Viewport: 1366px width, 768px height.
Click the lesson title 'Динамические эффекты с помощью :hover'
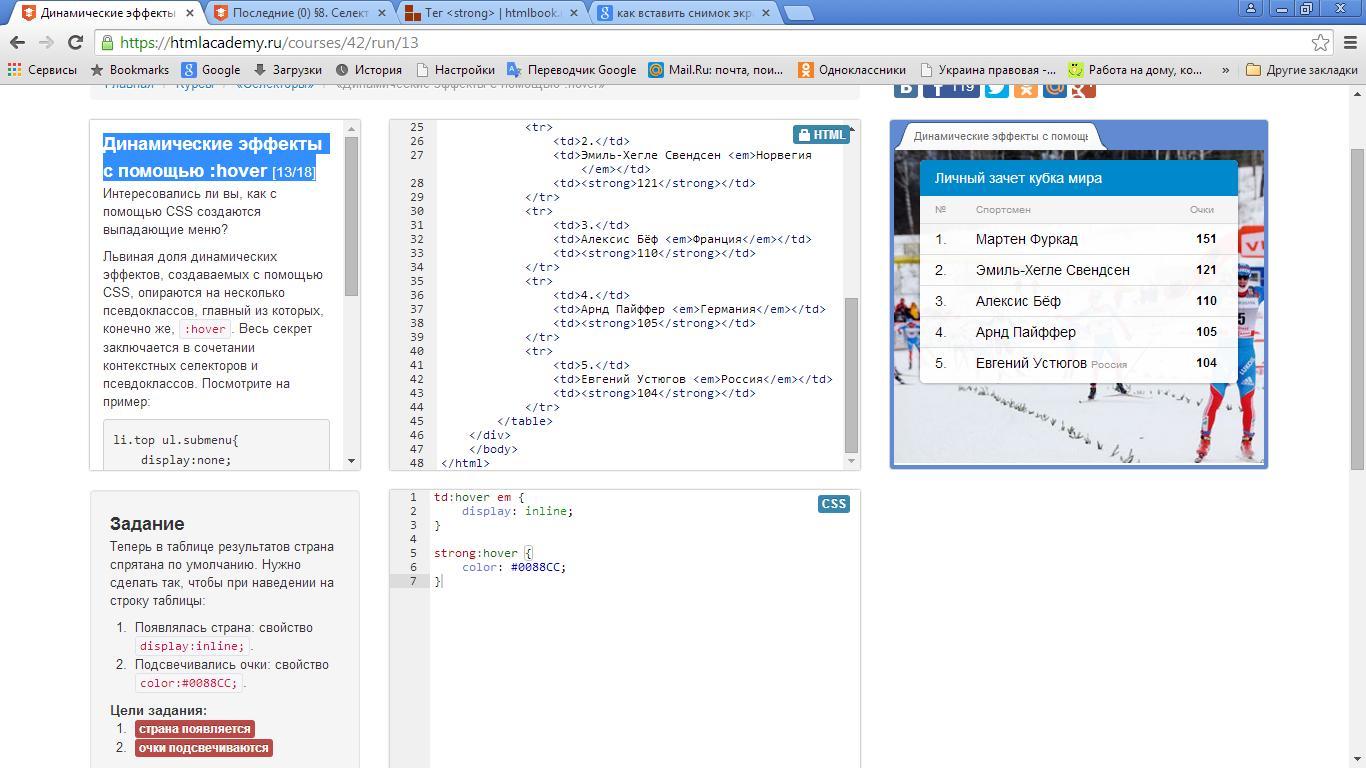pos(212,157)
